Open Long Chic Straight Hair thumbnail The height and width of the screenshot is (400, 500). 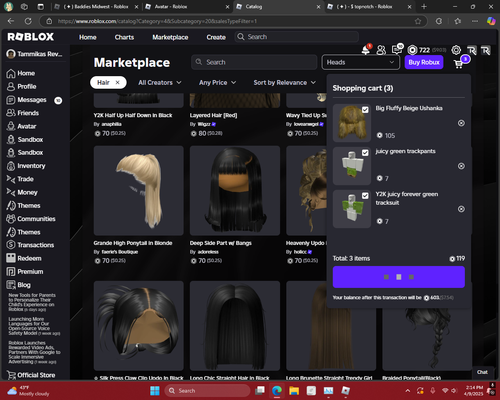tap(235, 326)
